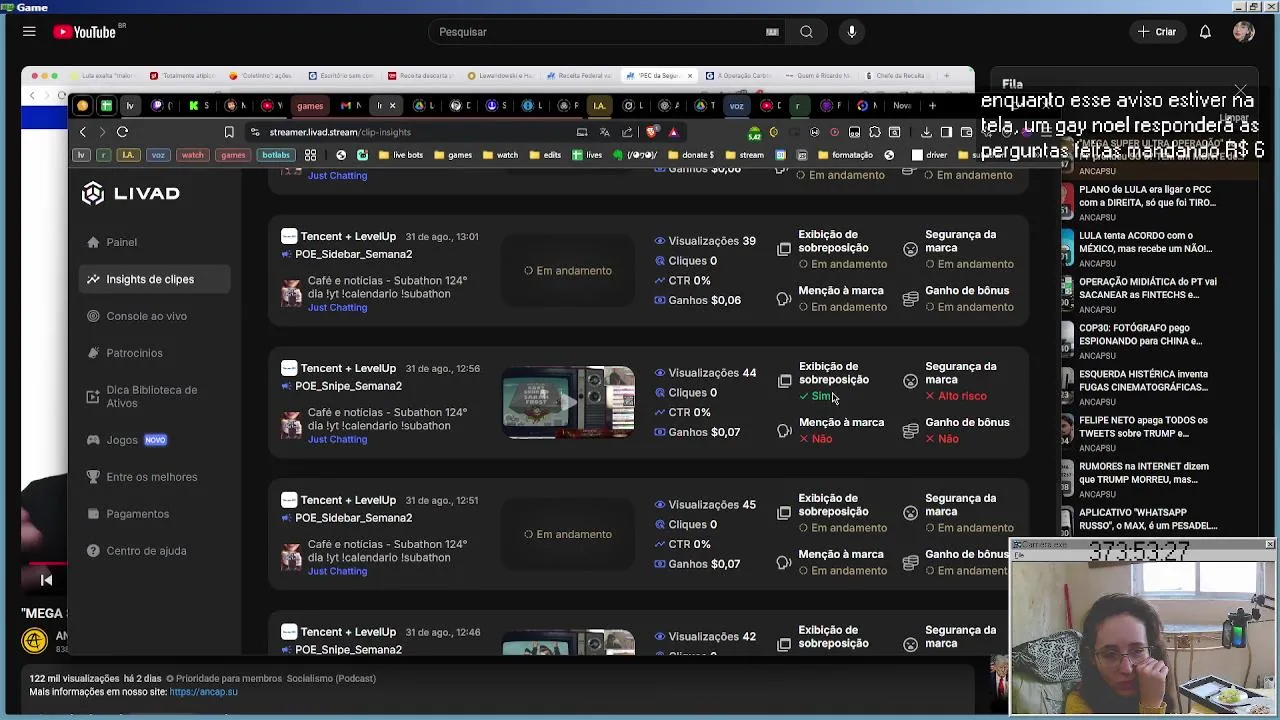Open the 'watch' bookmark chip
1280x720 pixels.
tap(192, 155)
